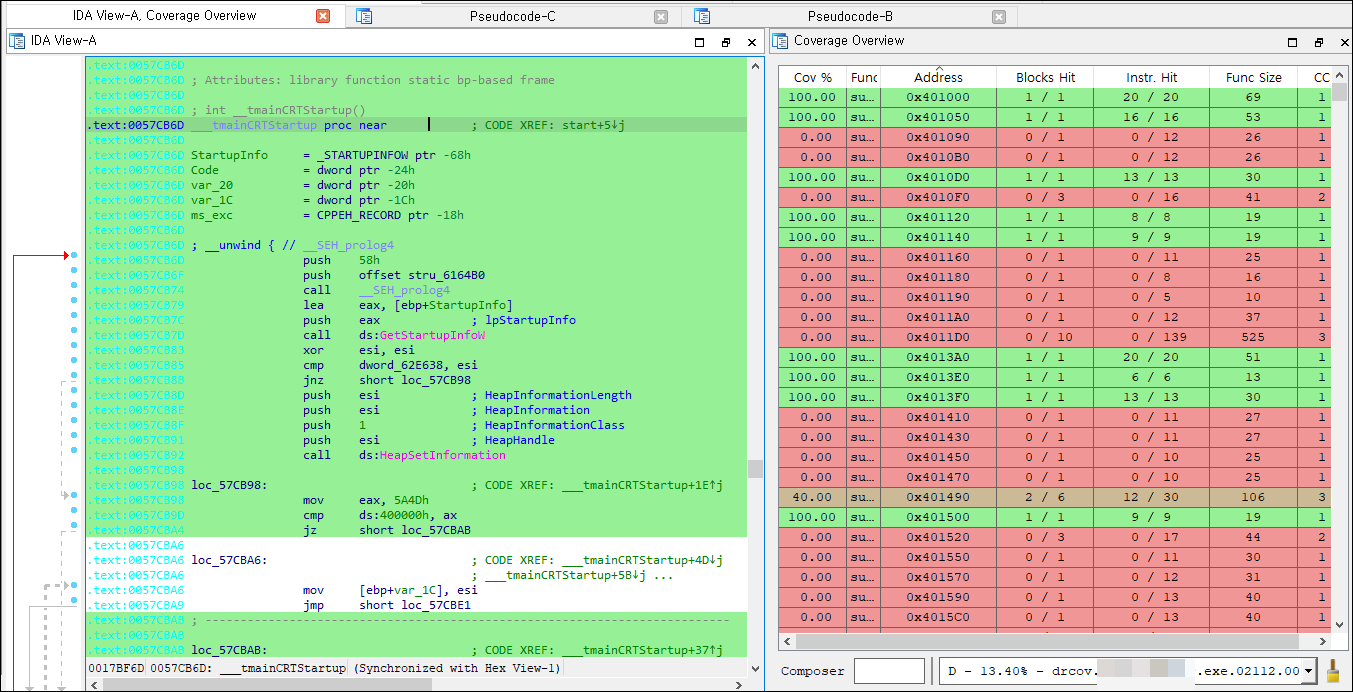Select the 0x401000 function row
Screen dimensions: 1353x692
(x=1055, y=97)
